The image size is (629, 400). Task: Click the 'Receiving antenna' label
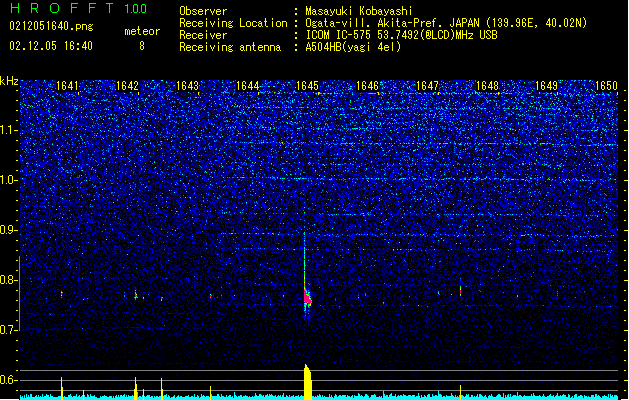point(230,47)
